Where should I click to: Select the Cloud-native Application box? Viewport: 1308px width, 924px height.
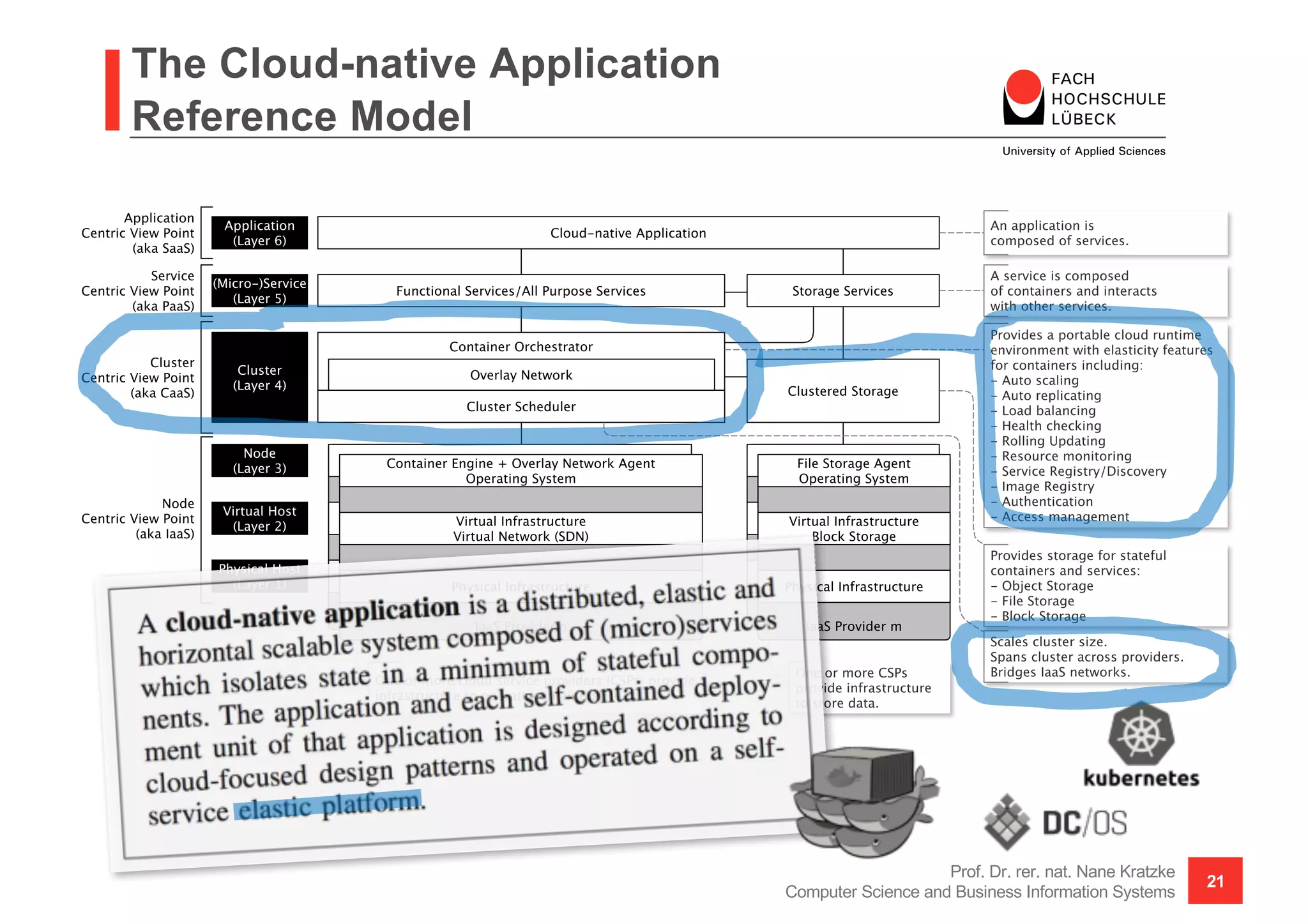pos(628,233)
